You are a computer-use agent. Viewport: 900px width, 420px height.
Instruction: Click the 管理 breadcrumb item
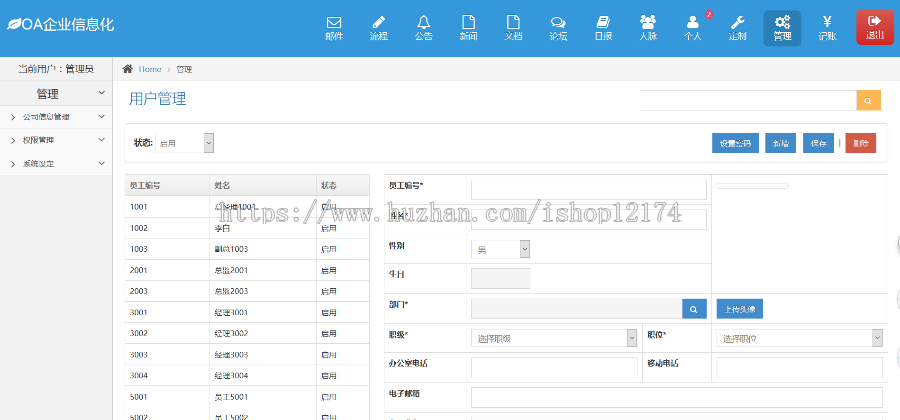[184, 69]
